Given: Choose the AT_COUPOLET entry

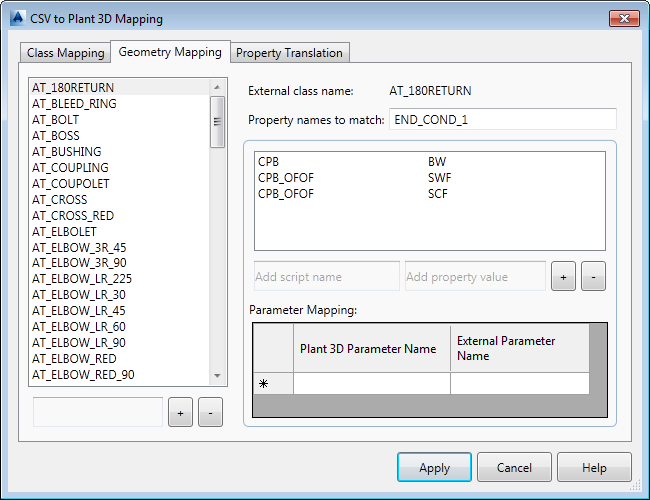Looking at the screenshot, I should pos(120,184).
